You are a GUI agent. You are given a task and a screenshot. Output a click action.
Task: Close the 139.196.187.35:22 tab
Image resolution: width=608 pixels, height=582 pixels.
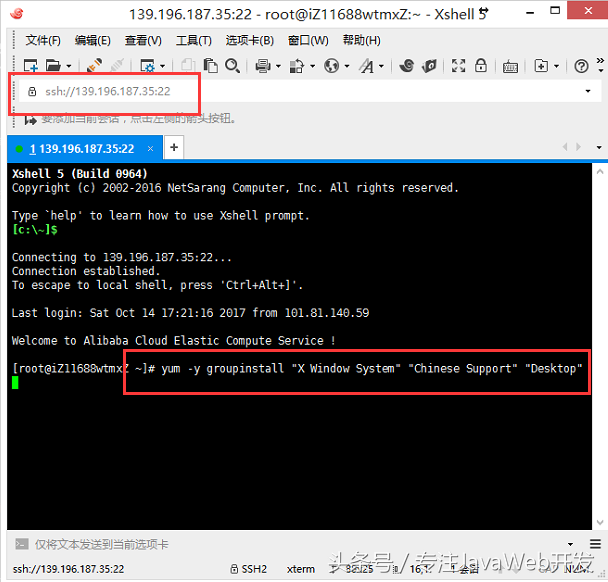point(150,149)
